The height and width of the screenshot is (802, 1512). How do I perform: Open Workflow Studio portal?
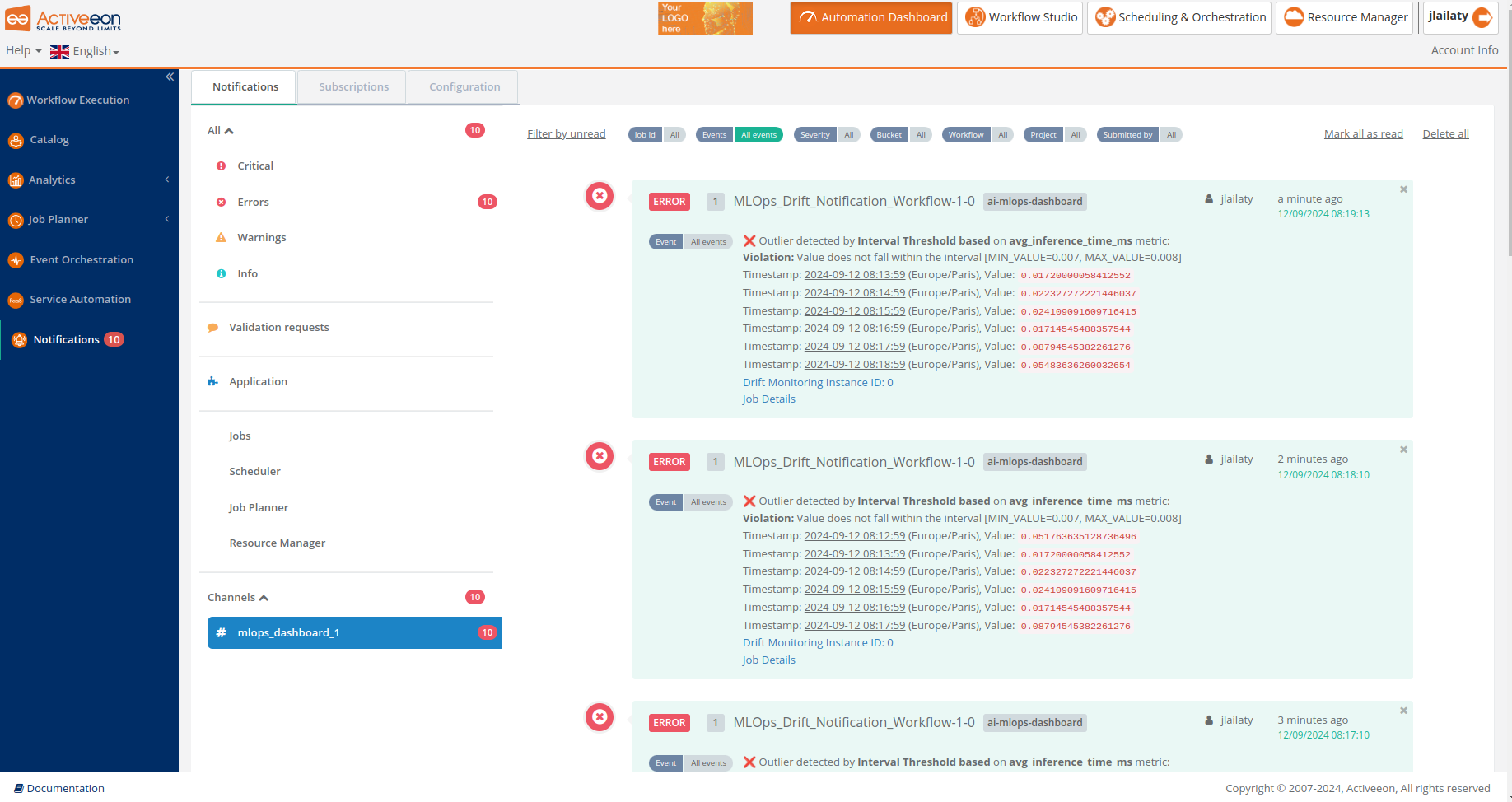tap(1020, 17)
